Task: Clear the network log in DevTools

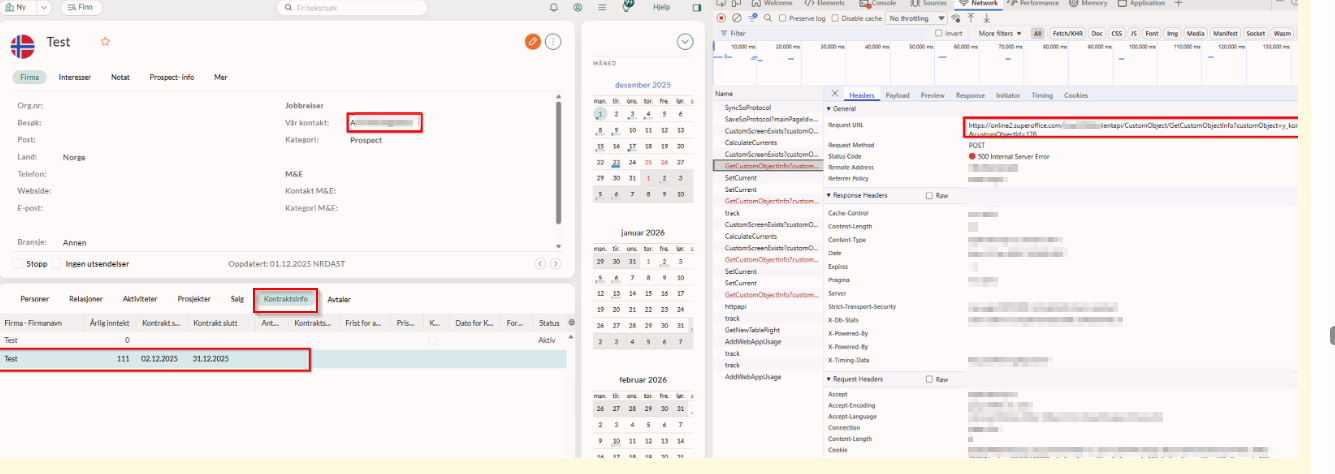Action: click(737, 18)
